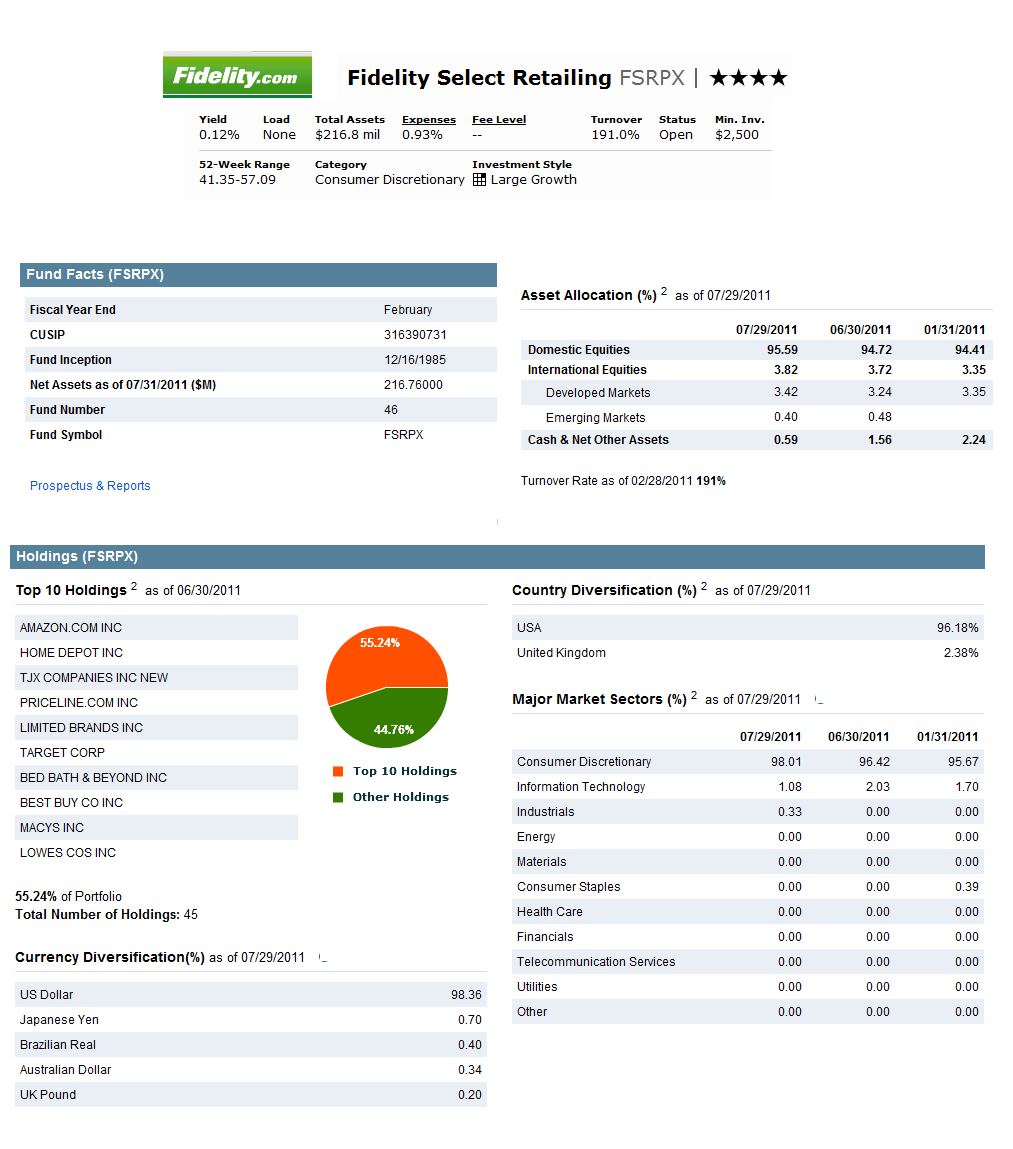
Task: Click the Min. Inv. $2,500 value
Action: click(737, 135)
